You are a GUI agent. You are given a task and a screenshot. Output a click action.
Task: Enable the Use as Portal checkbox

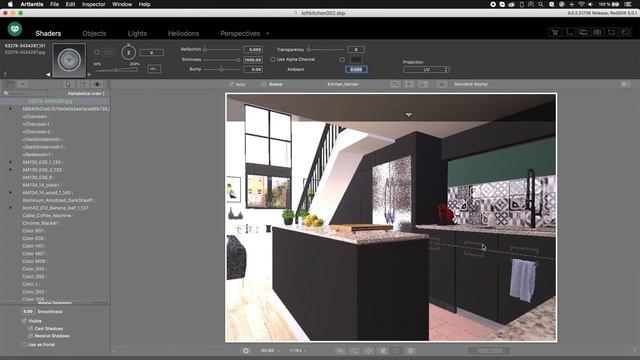pos(24,345)
